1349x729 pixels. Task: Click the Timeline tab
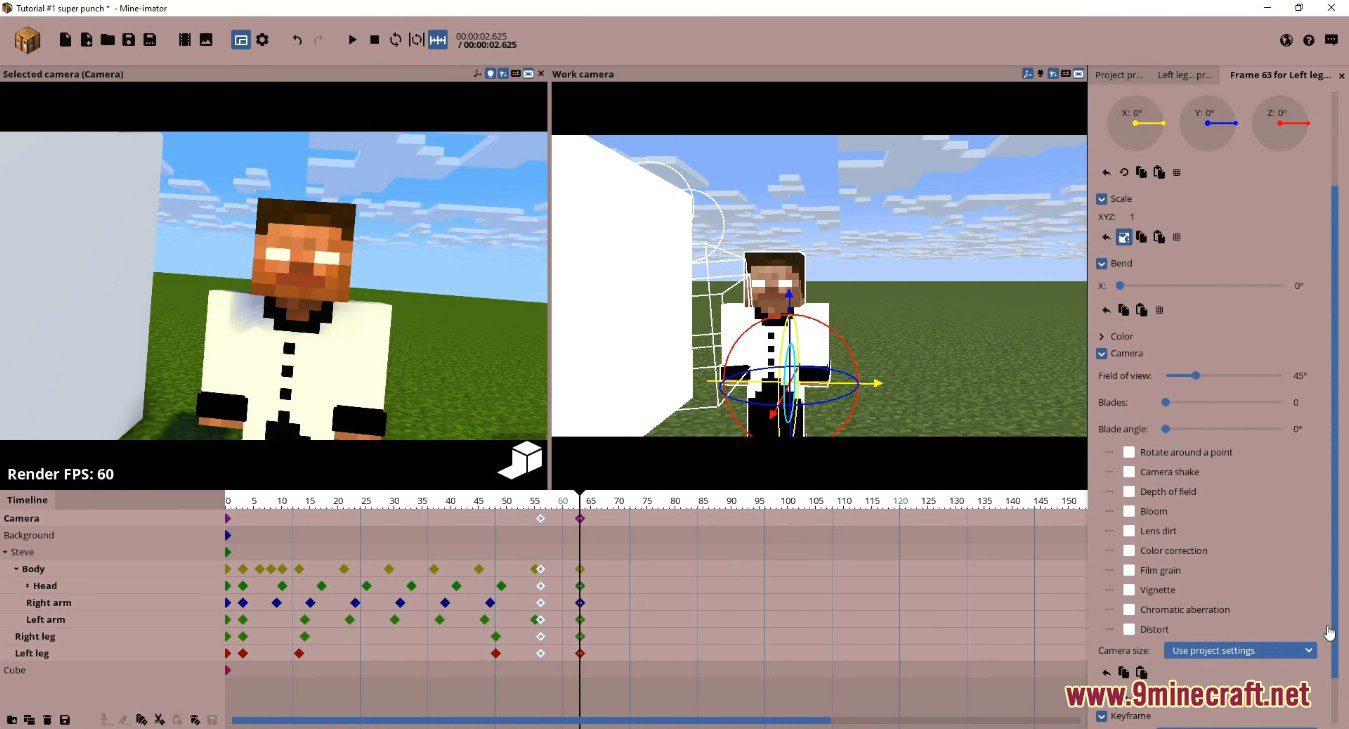(x=27, y=500)
